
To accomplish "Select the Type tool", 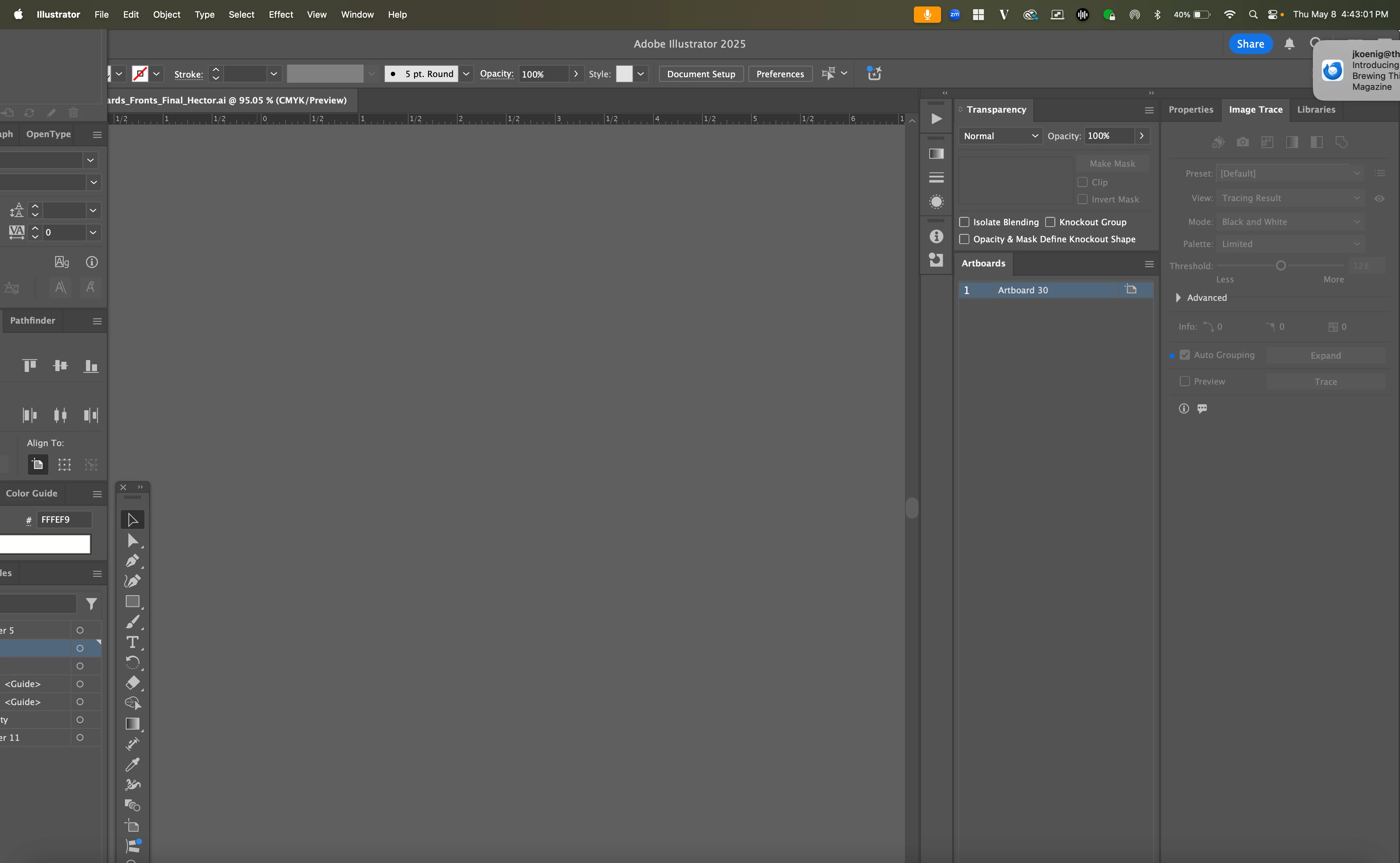I will [132, 642].
